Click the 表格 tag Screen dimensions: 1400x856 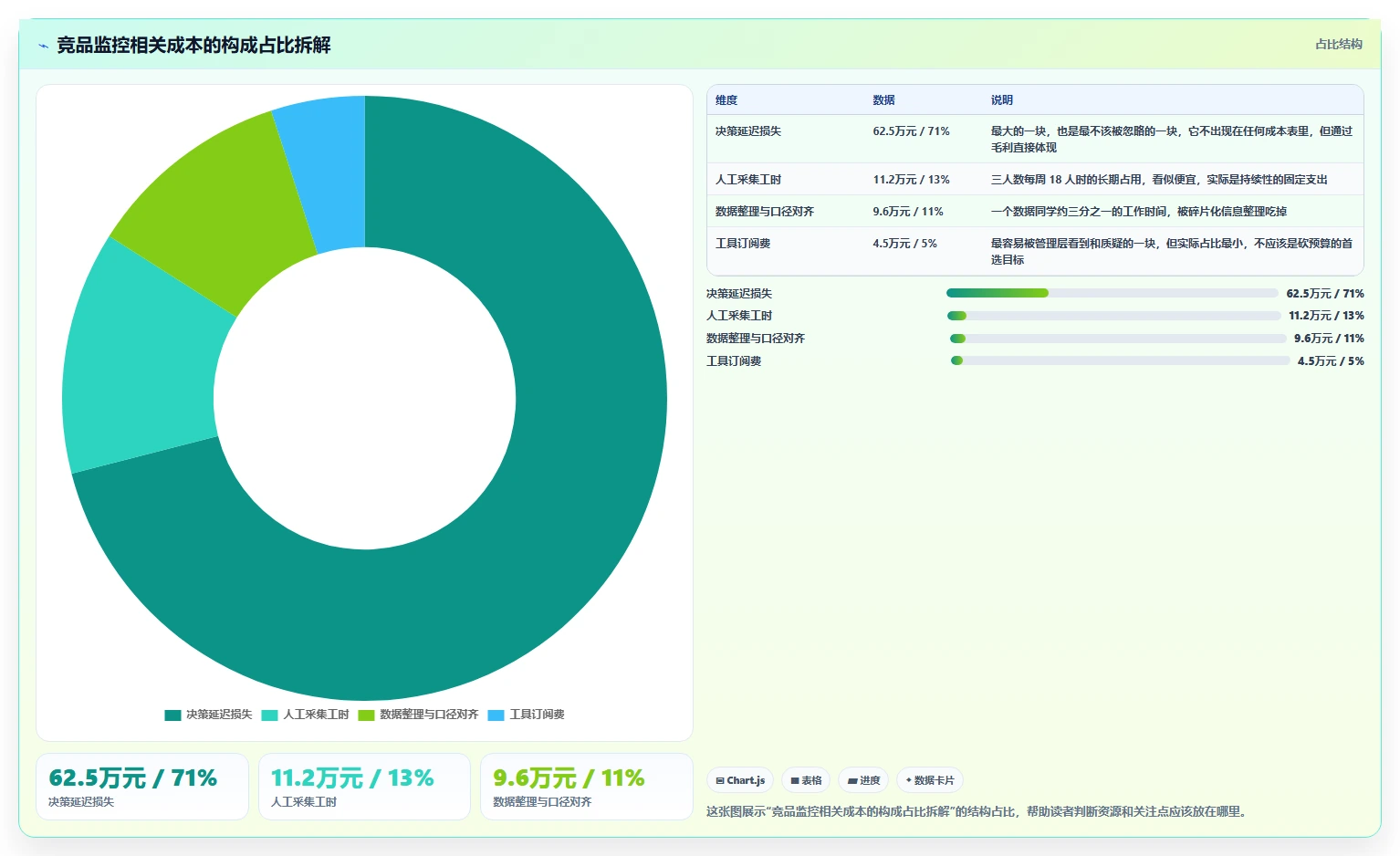coord(806,780)
